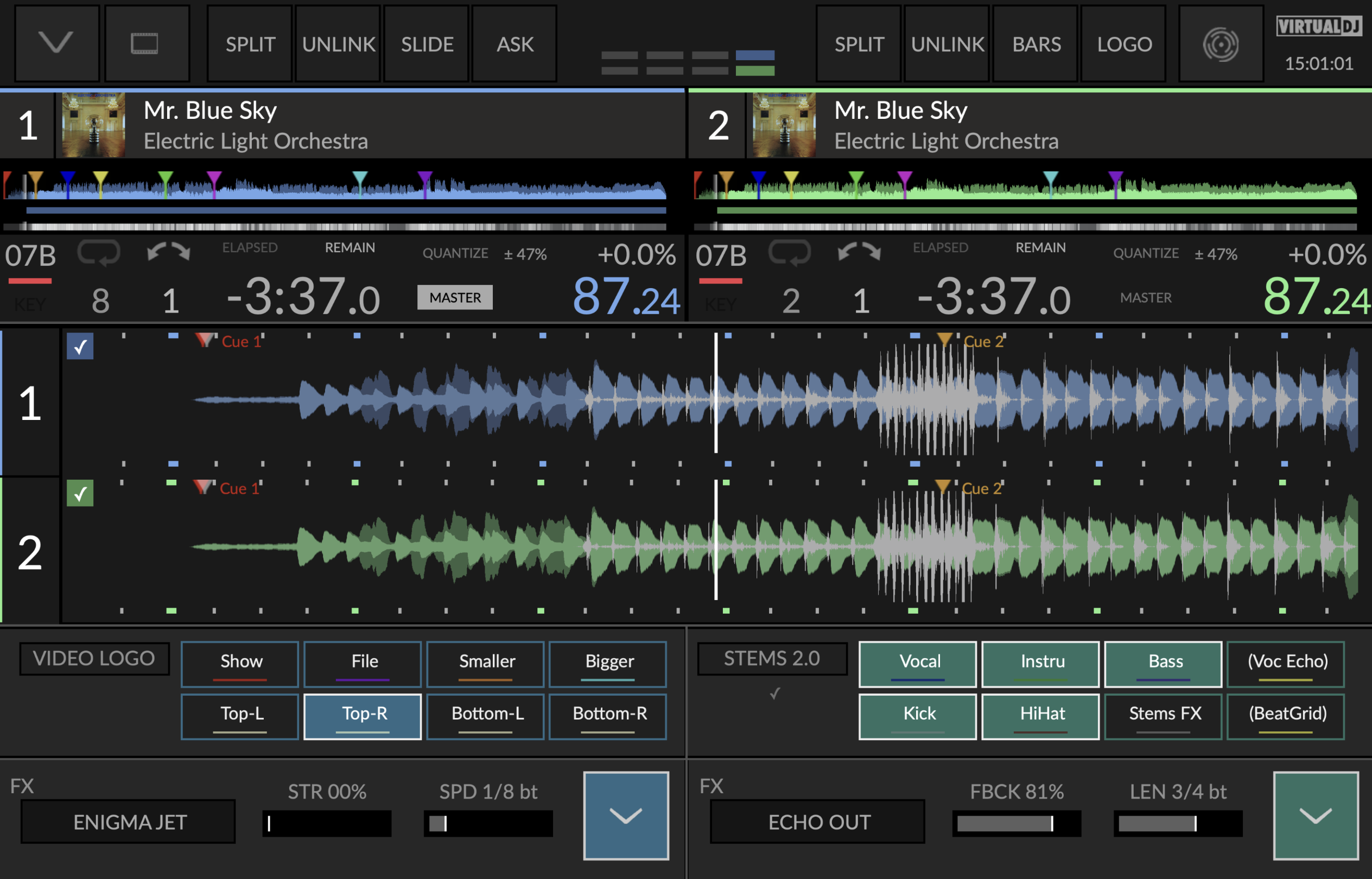Open the STEMS 2.0 pad page menu
The width and height of the screenshot is (1372, 879).
[x=772, y=659]
